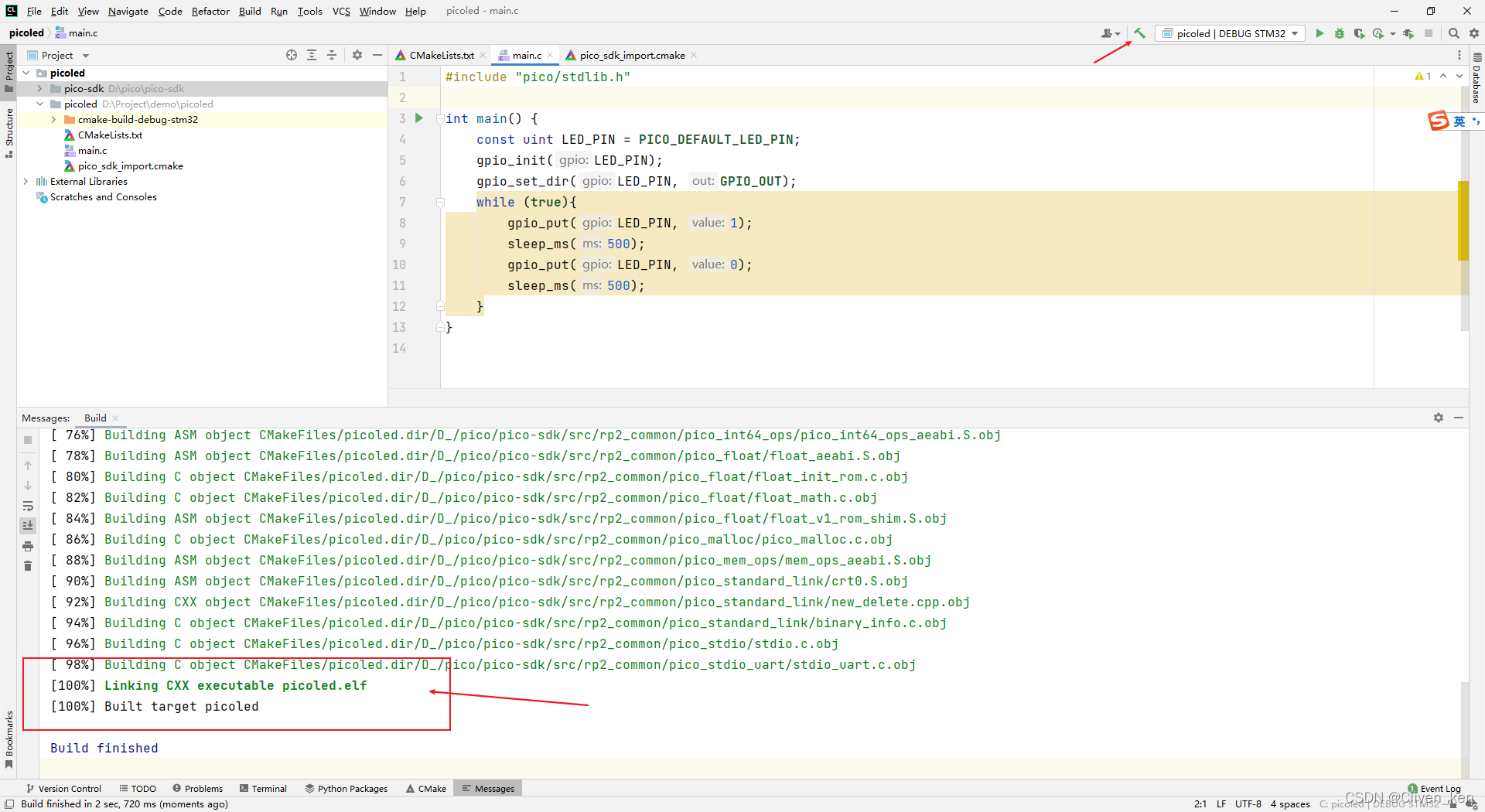The image size is (1485, 812).
Task: Fold the main() function in gutter
Action: 440,118
